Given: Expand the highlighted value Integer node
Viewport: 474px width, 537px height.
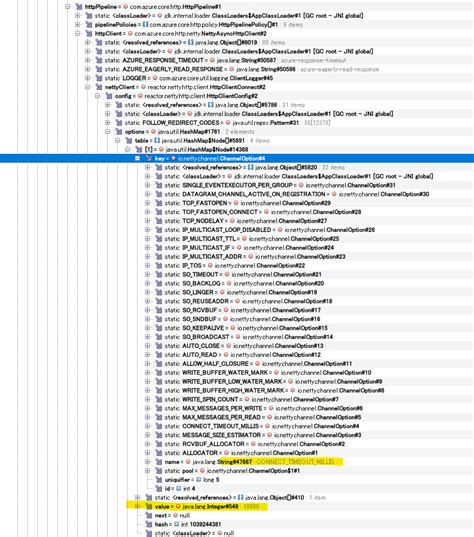Looking at the screenshot, I should [137, 506].
